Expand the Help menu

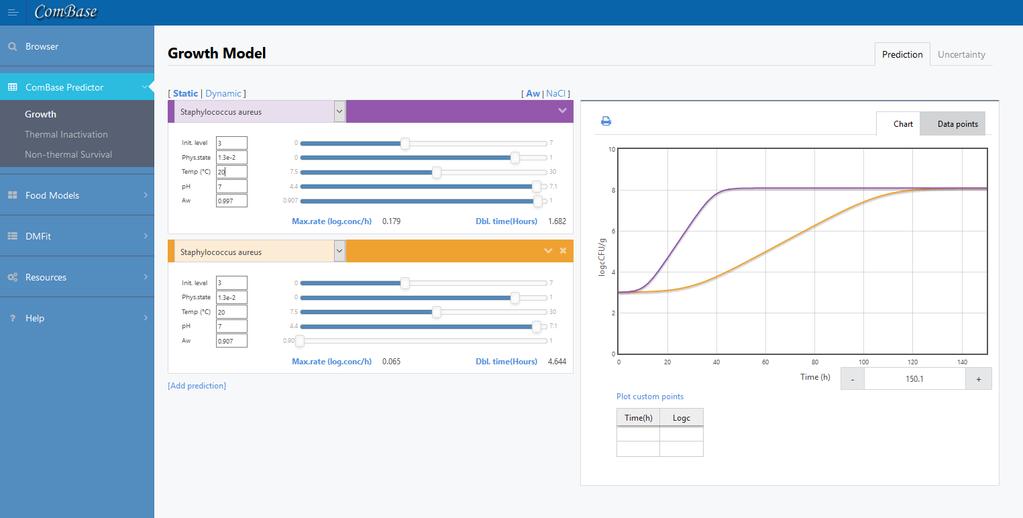tap(145, 318)
